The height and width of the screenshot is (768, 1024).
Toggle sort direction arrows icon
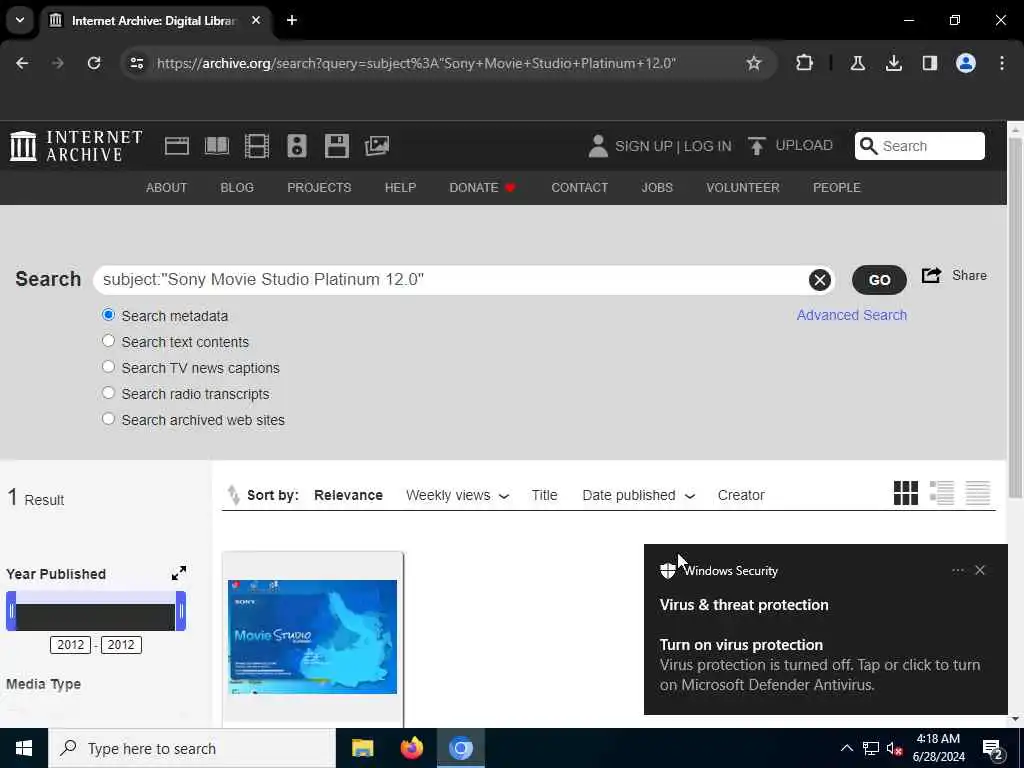point(233,495)
